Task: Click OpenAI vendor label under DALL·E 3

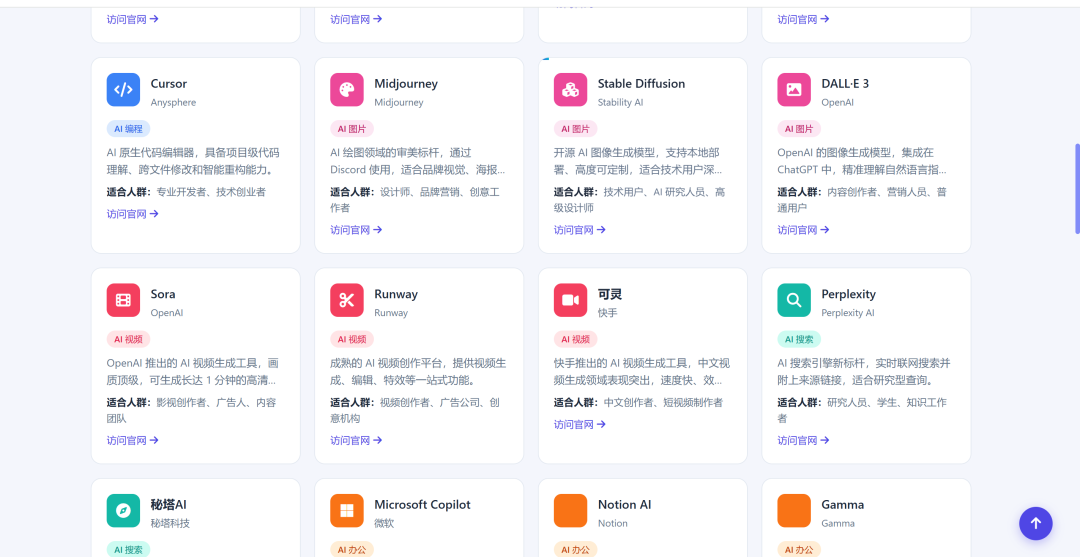Action: 838,103
